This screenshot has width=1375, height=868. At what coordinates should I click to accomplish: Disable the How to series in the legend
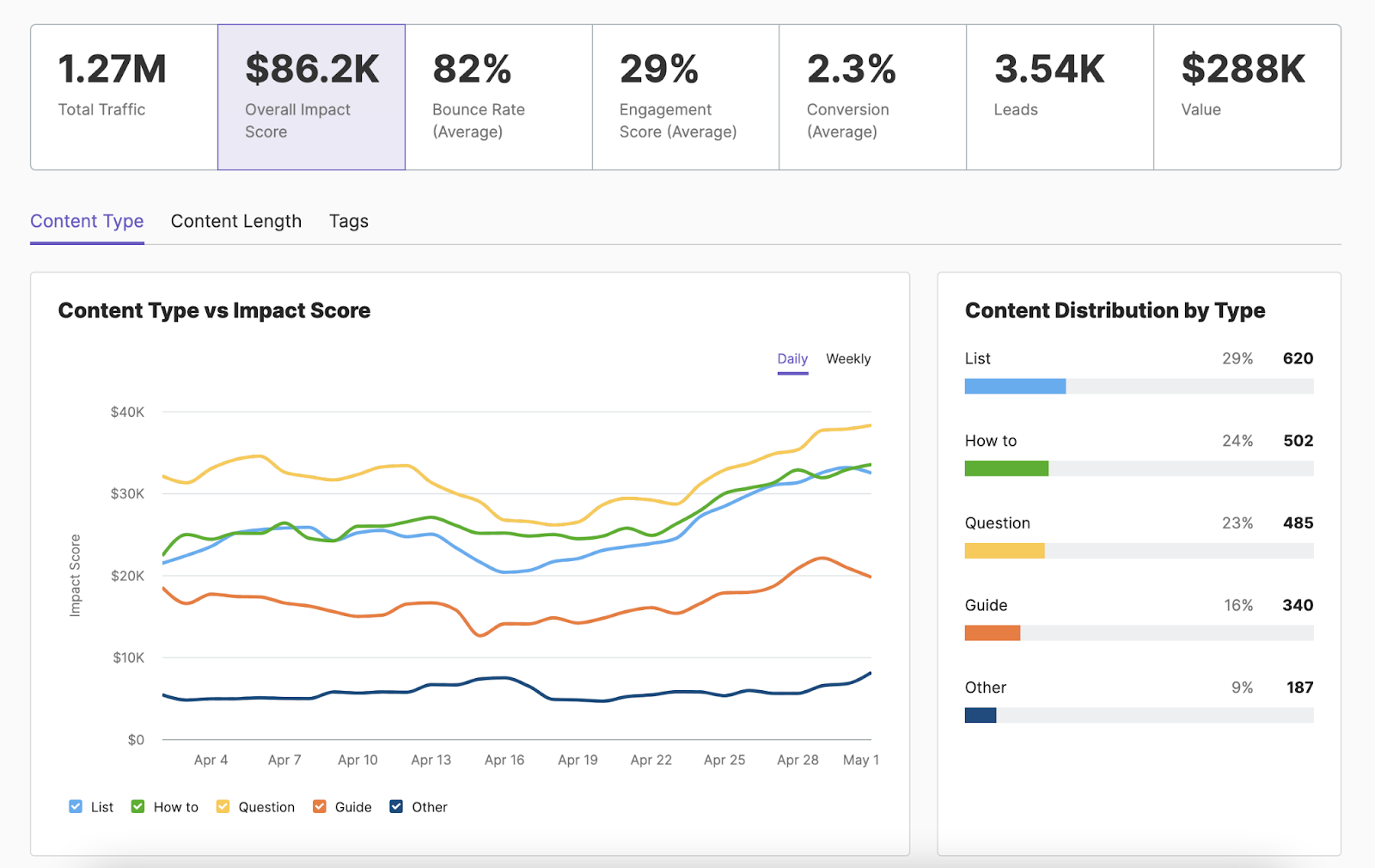coord(137,806)
